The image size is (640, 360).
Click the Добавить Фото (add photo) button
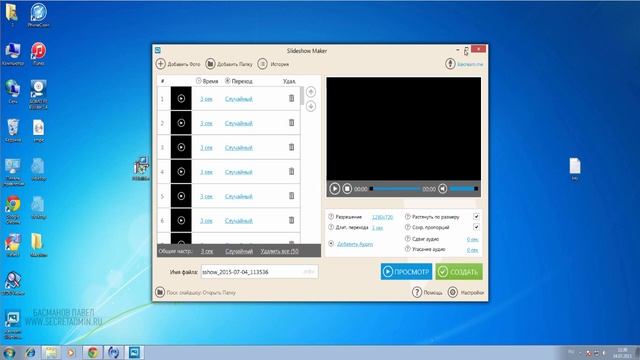click(178, 64)
